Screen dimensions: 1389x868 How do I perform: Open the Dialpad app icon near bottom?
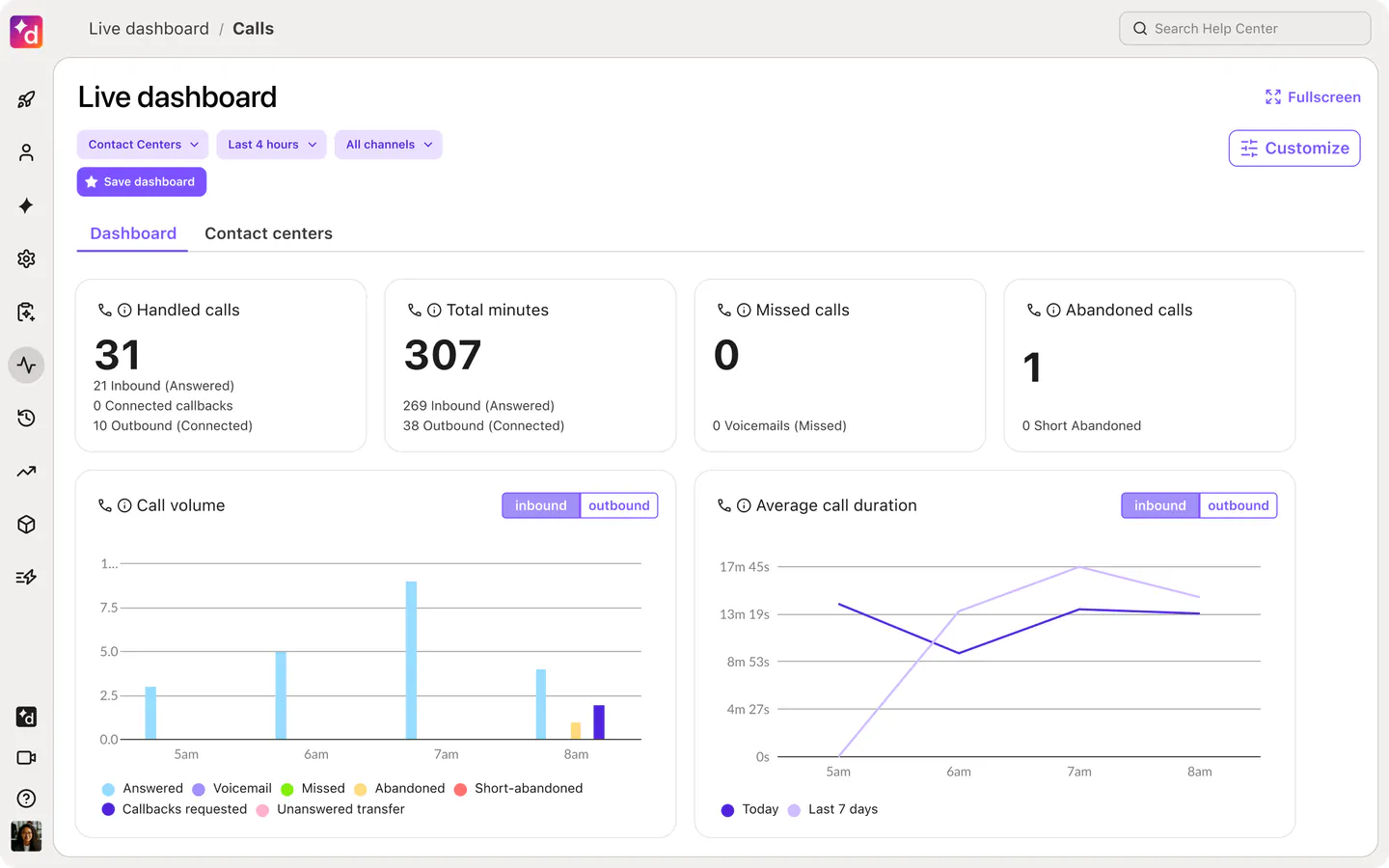click(x=26, y=717)
